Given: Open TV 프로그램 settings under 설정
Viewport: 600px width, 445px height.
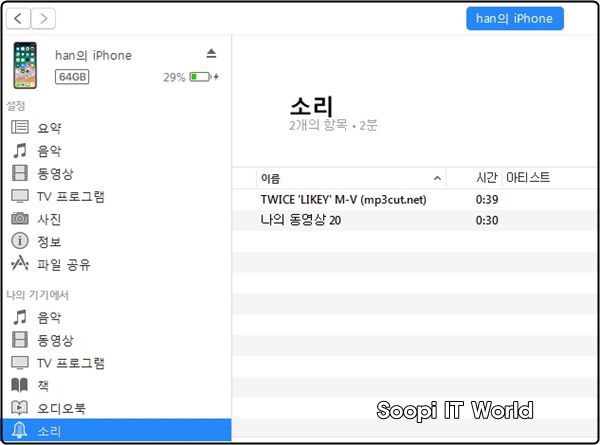Looking at the screenshot, I should click(x=71, y=197).
